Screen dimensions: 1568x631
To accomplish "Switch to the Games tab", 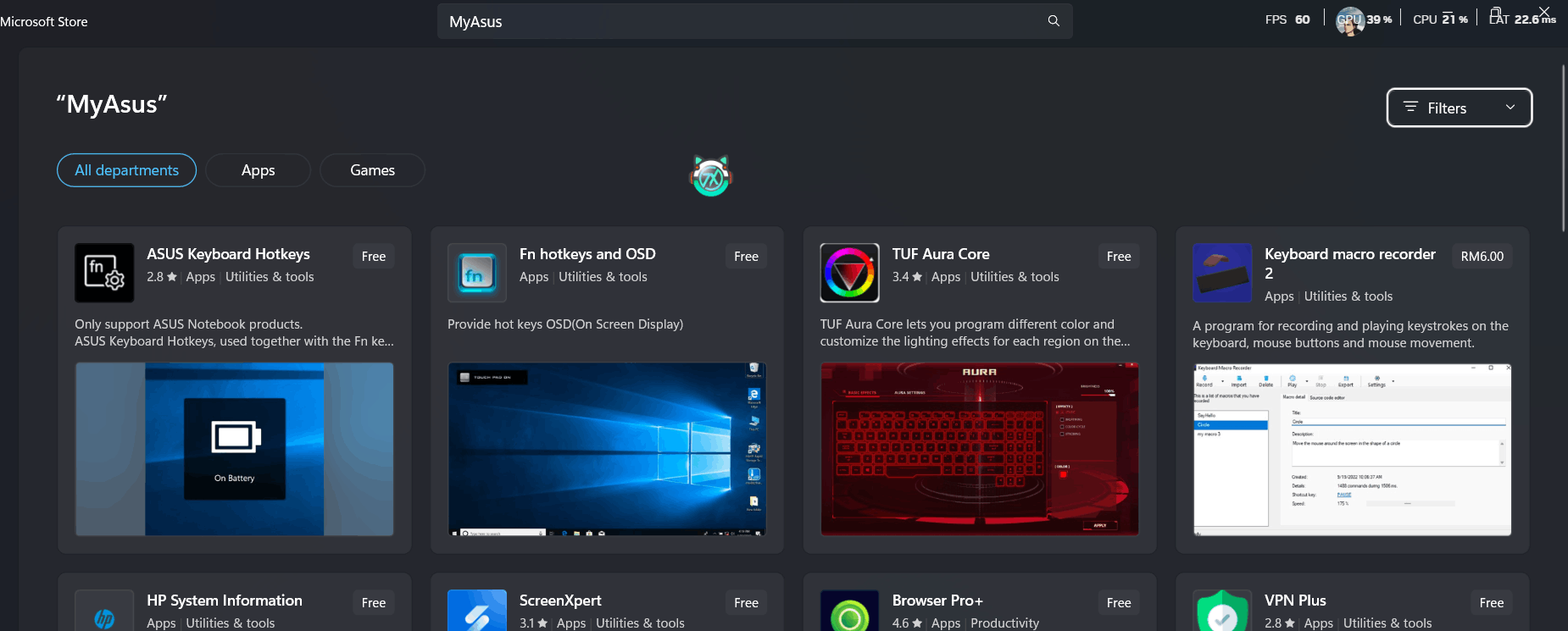I will [373, 170].
